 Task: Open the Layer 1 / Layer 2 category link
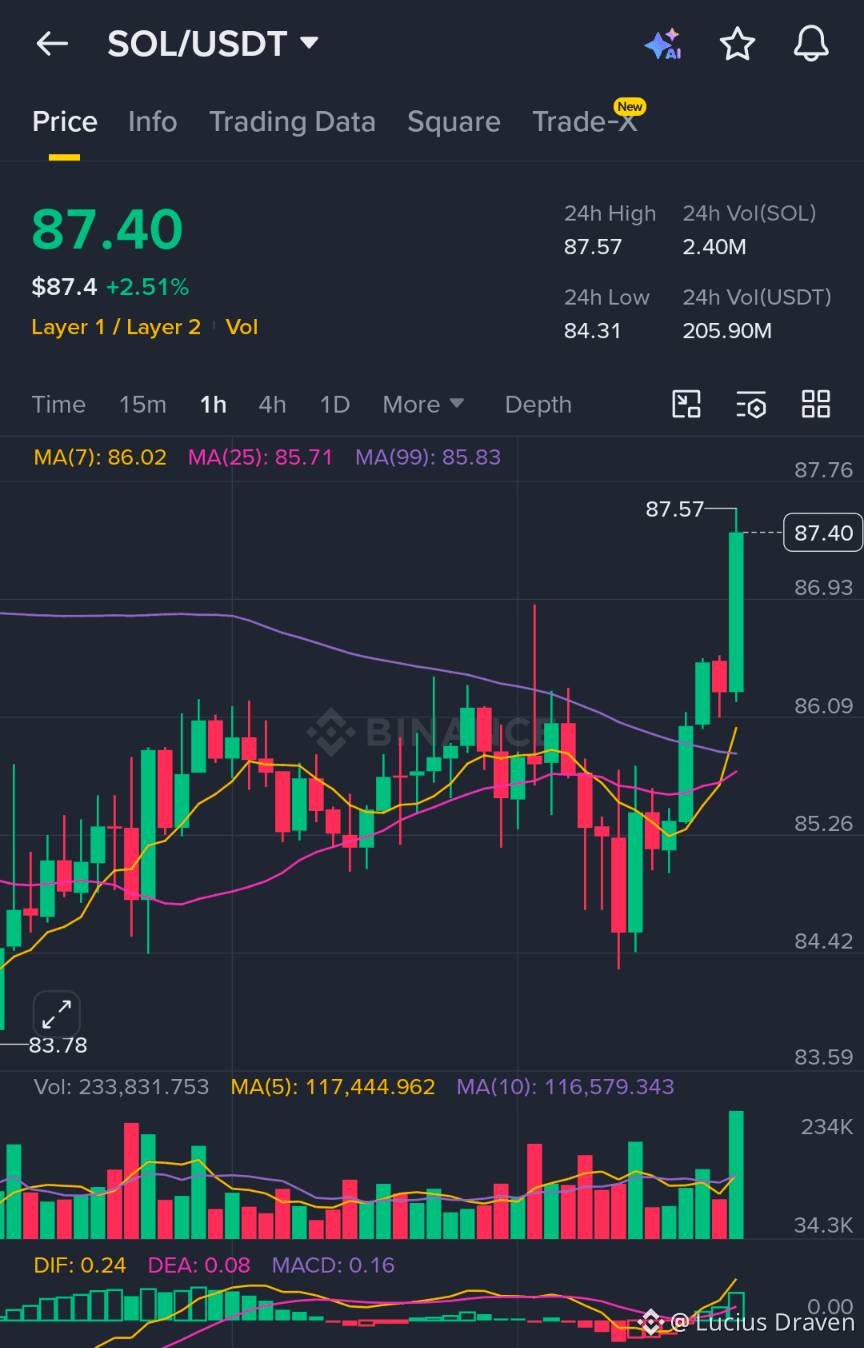116,327
